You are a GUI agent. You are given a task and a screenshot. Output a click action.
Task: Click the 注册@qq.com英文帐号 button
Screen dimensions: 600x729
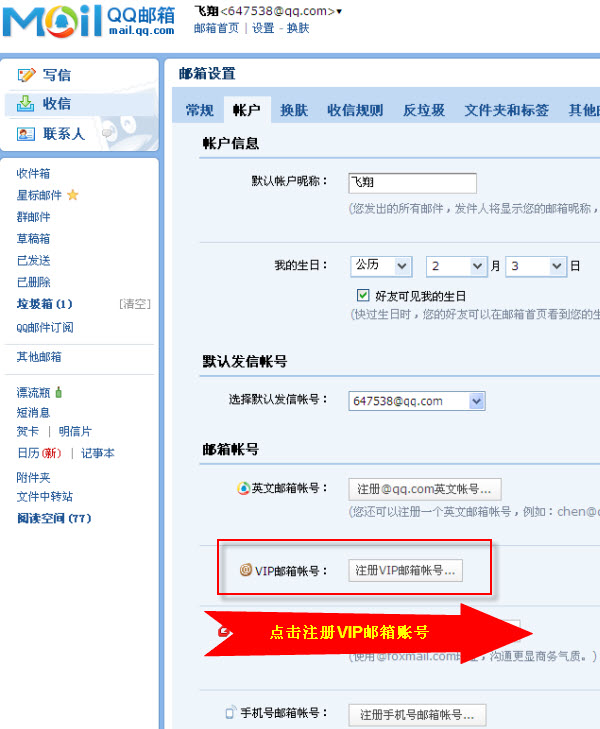click(x=425, y=489)
